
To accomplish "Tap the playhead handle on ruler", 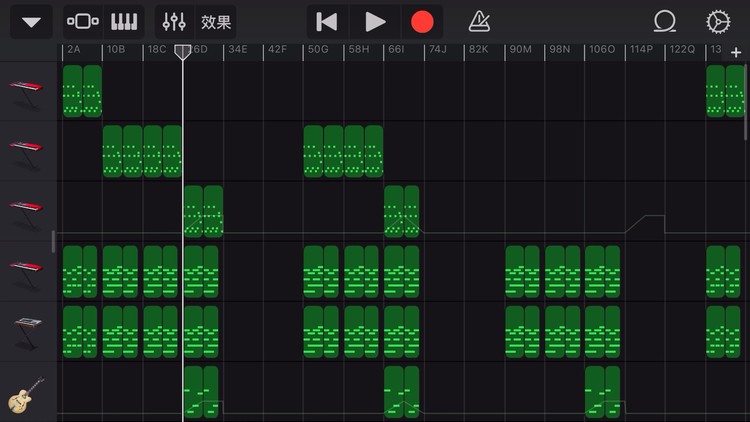I will click(183, 51).
